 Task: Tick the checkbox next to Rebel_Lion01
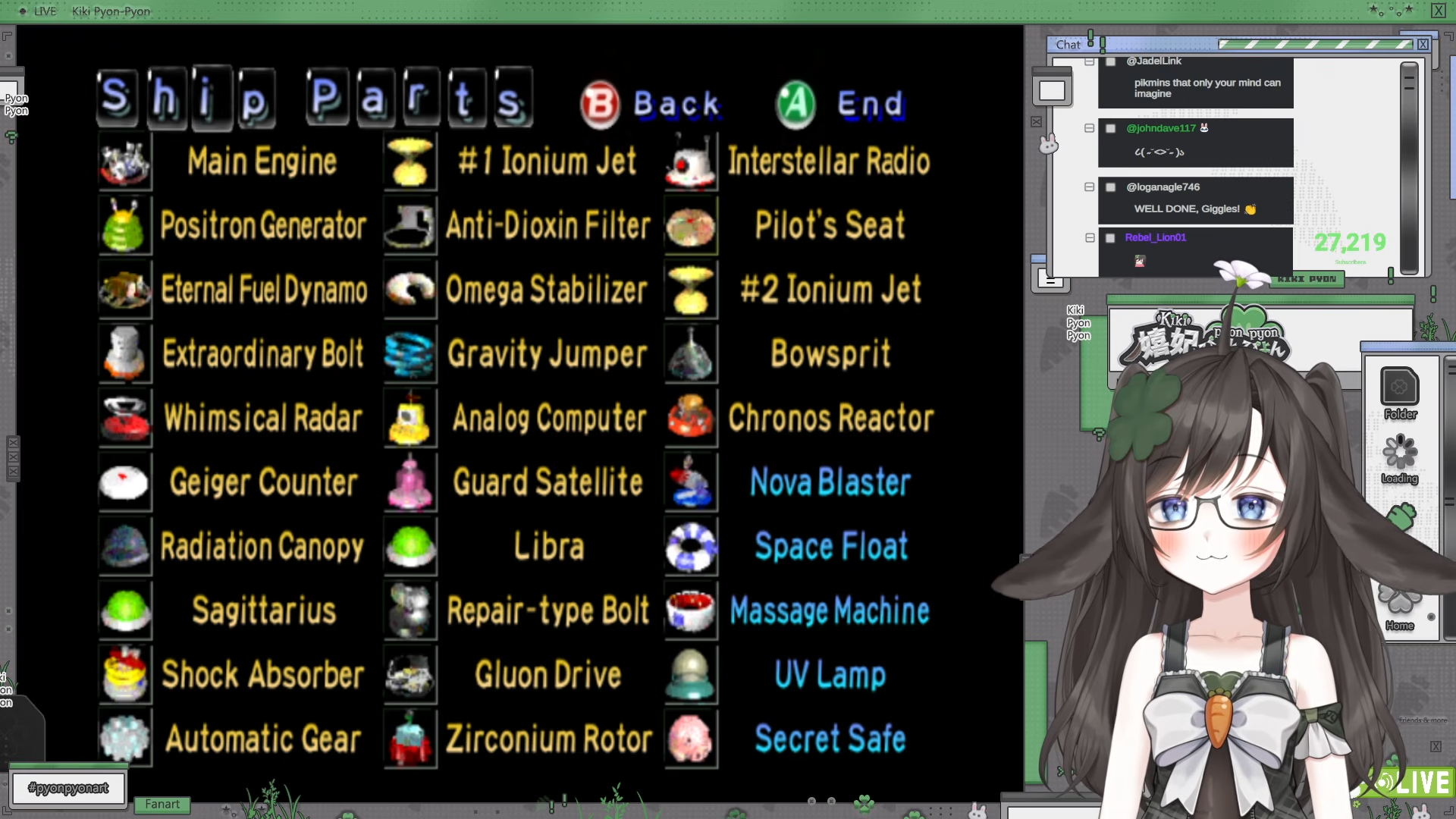coord(1111,238)
